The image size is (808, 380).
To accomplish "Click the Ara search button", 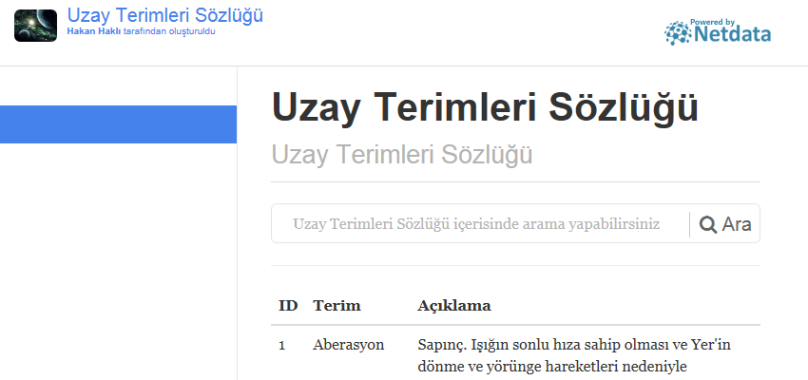I will click(x=725, y=224).
